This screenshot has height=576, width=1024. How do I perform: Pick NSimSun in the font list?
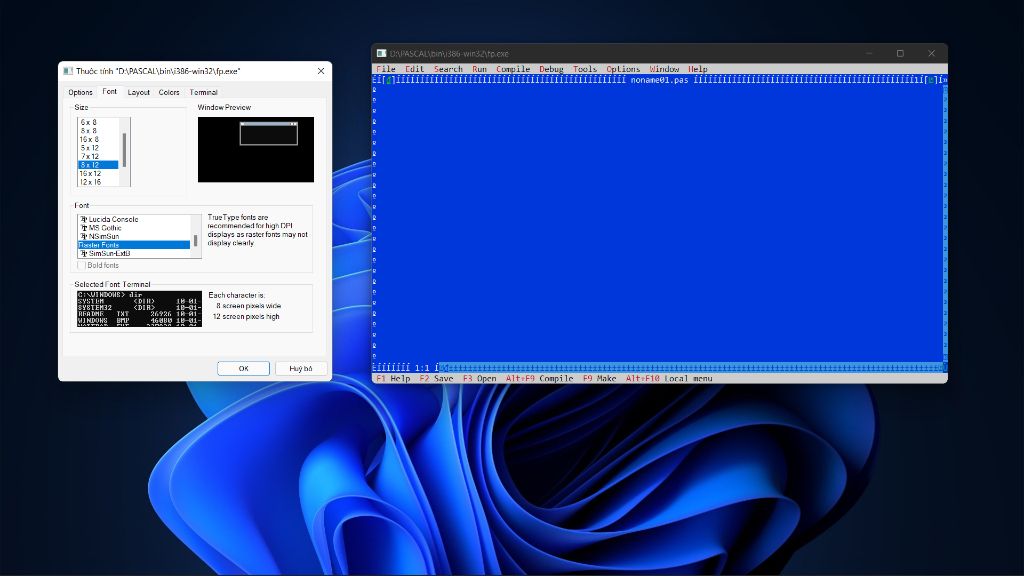click(134, 236)
